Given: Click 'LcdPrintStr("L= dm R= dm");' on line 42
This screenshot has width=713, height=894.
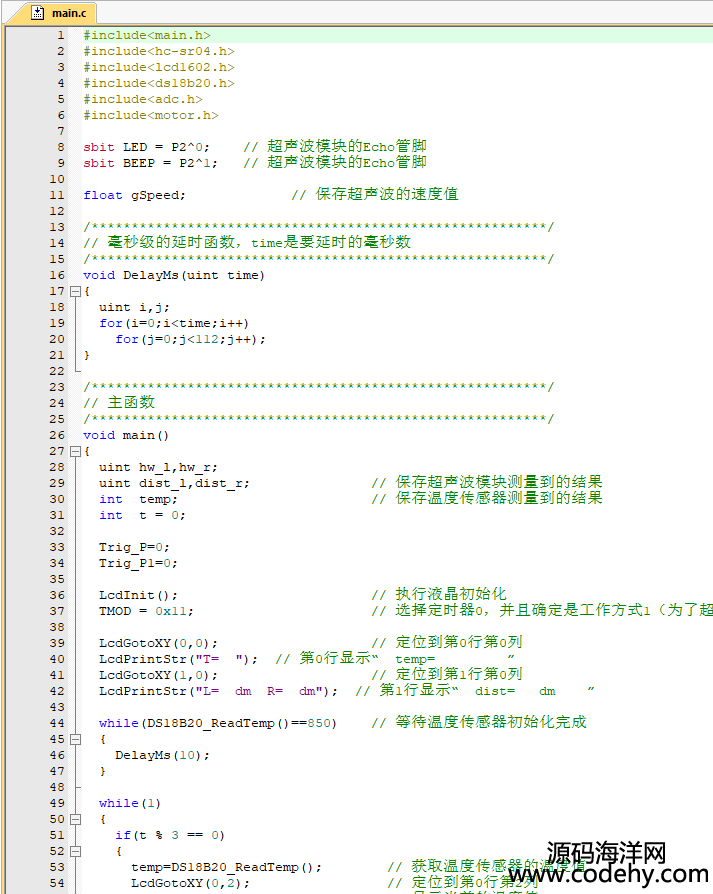Looking at the screenshot, I should [x=218, y=691].
